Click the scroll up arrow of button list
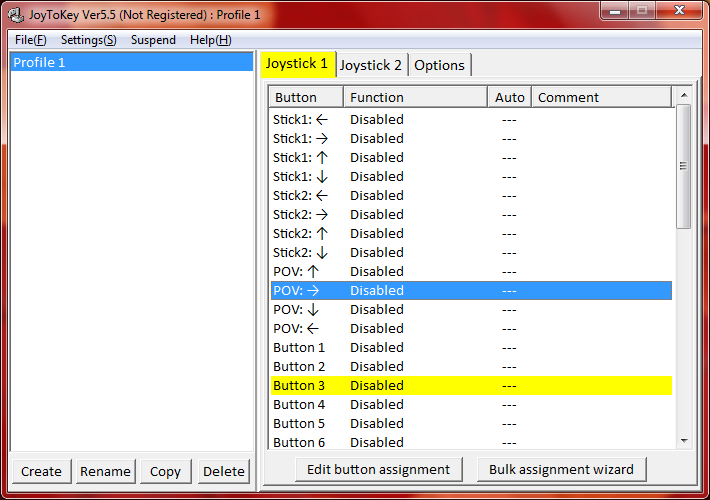 tap(684, 95)
